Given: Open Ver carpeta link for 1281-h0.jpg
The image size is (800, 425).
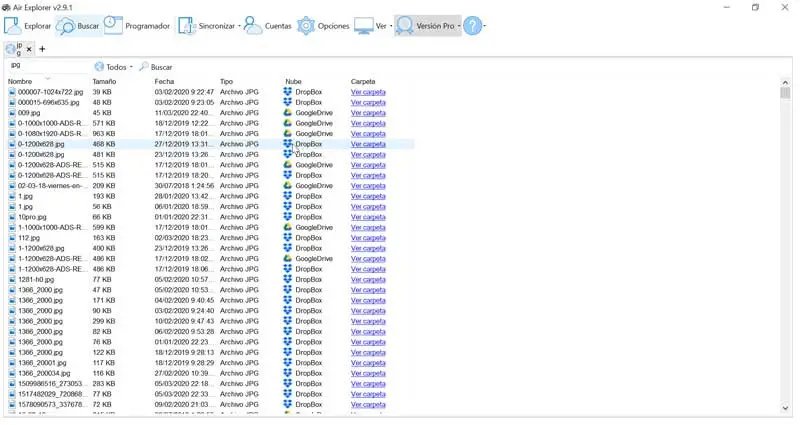Looking at the screenshot, I should (368, 280).
